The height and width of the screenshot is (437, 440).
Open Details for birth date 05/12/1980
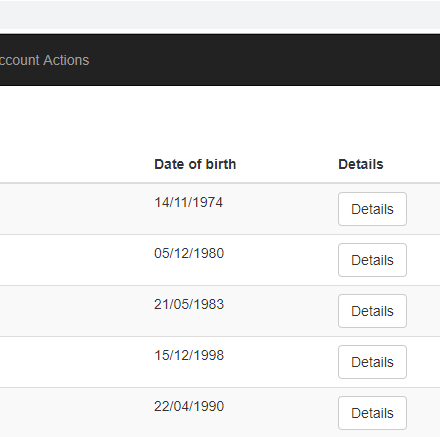372,260
